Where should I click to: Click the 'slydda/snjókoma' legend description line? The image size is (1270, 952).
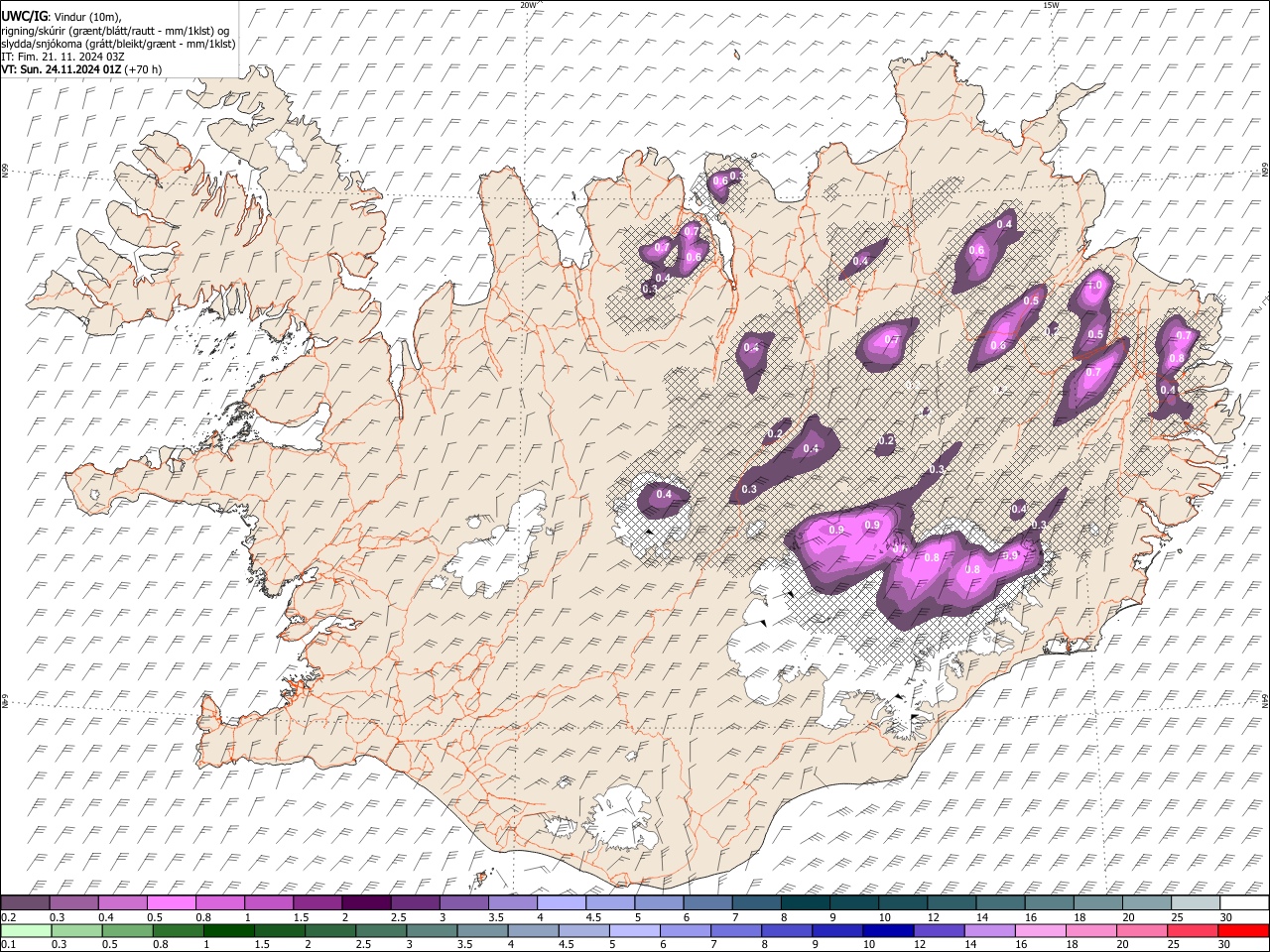point(118,44)
